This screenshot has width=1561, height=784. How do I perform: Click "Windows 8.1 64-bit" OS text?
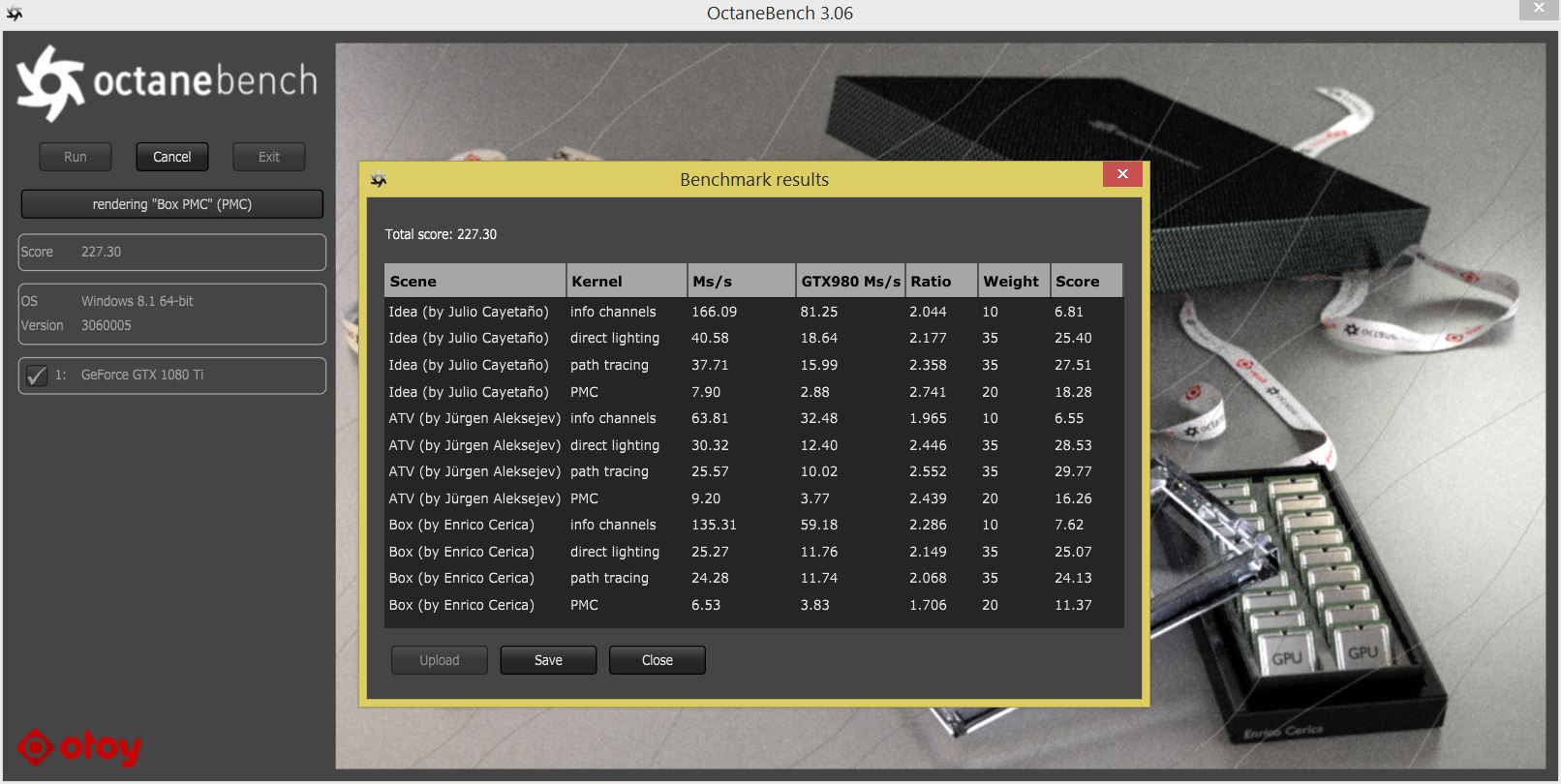(138, 301)
